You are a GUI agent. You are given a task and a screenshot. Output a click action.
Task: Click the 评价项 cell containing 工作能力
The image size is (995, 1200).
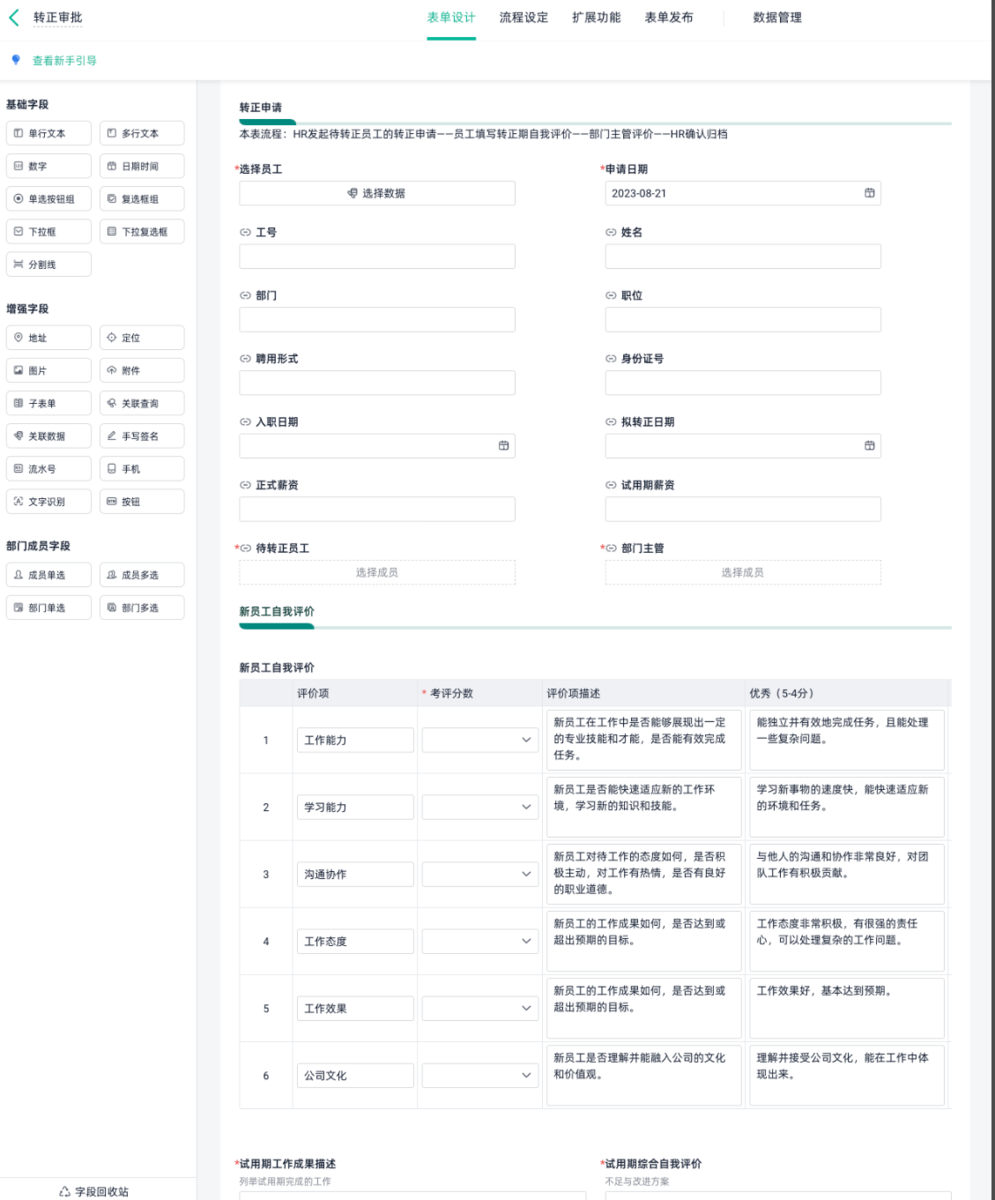pos(355,740)
